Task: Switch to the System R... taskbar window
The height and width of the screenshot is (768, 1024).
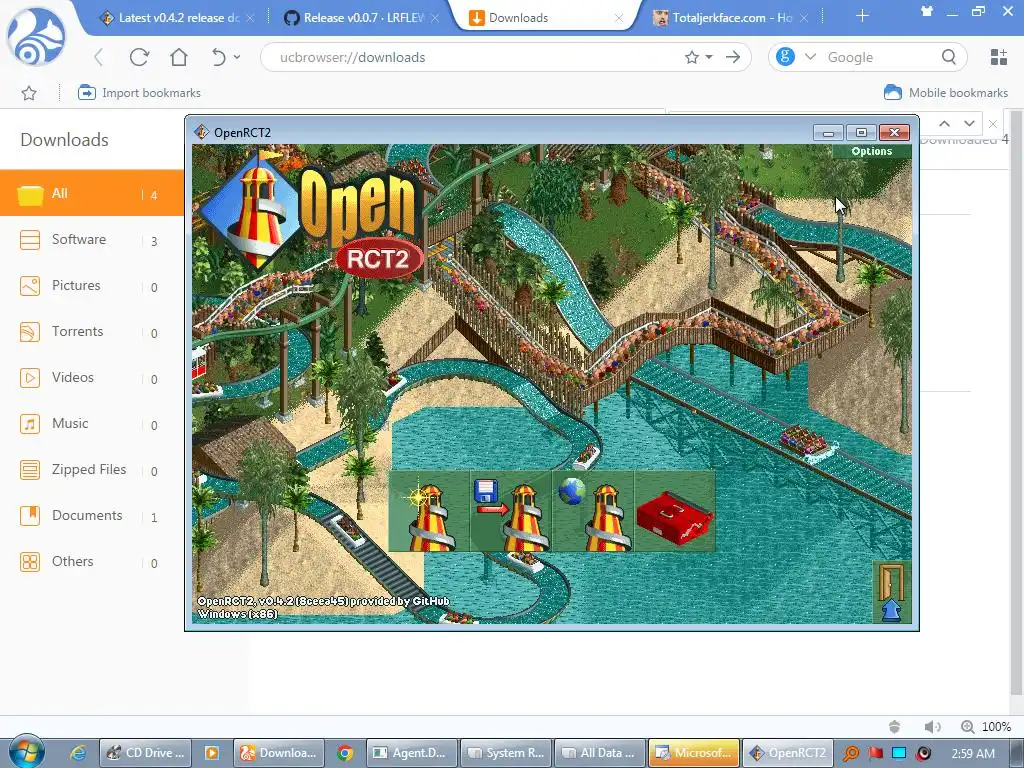Action: 506,753
